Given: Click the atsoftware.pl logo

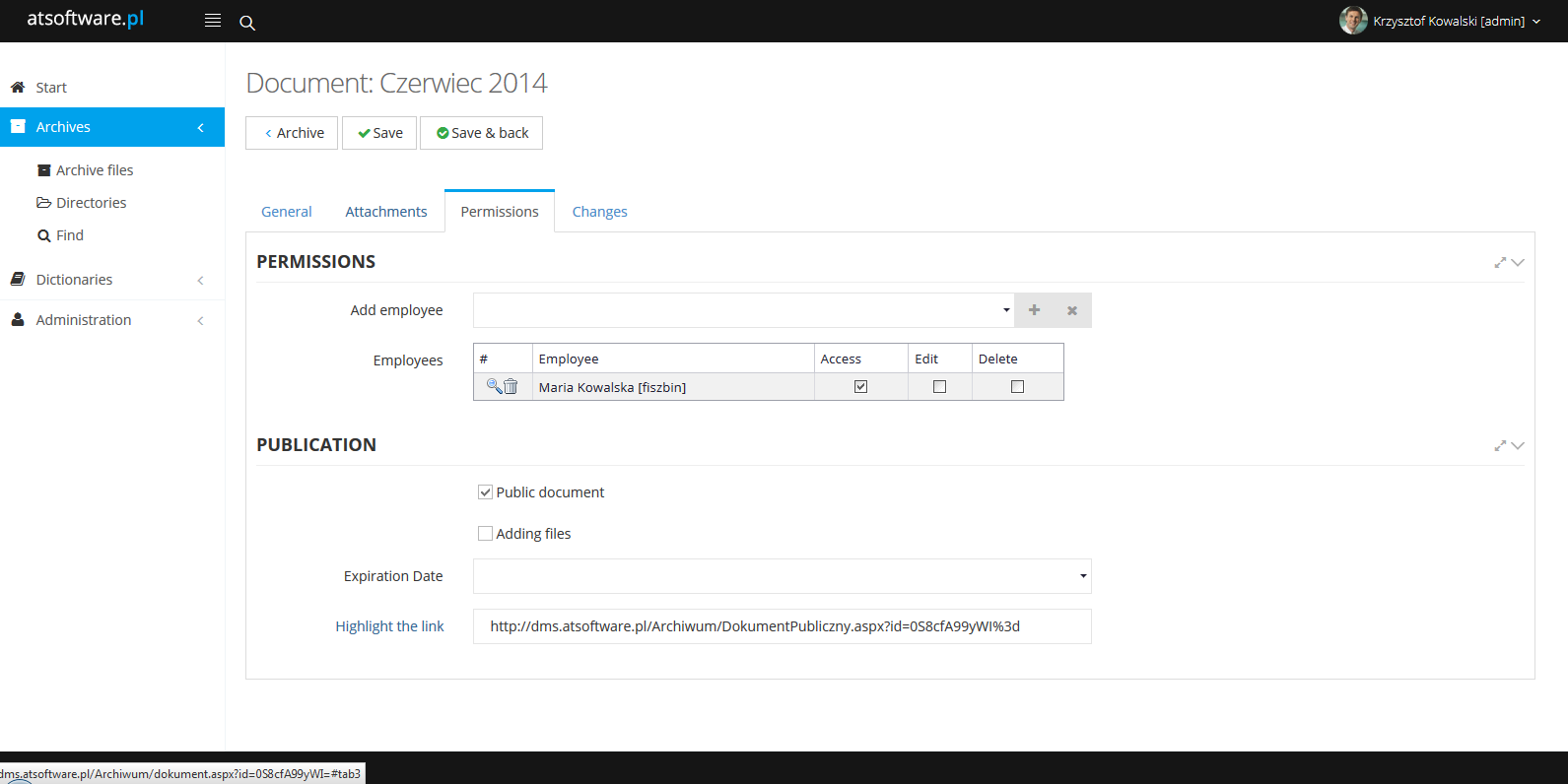Looking at the screenshot, I should pyautogui.click(x=86, y=19).
